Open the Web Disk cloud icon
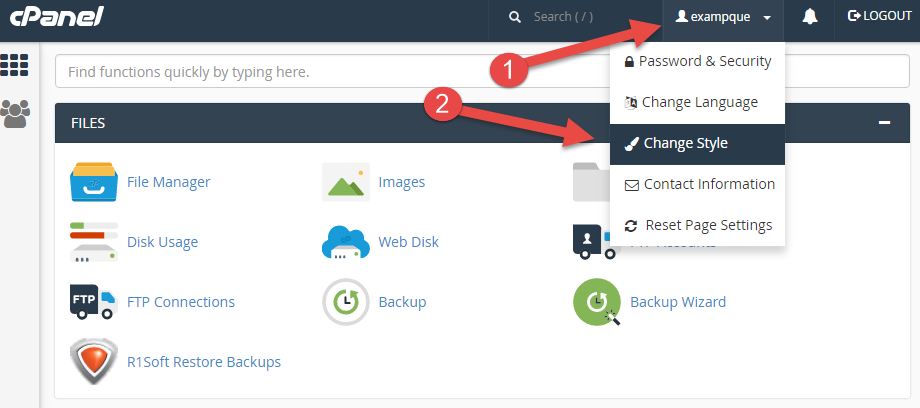 pyautogui.click(x=346, y=242)
